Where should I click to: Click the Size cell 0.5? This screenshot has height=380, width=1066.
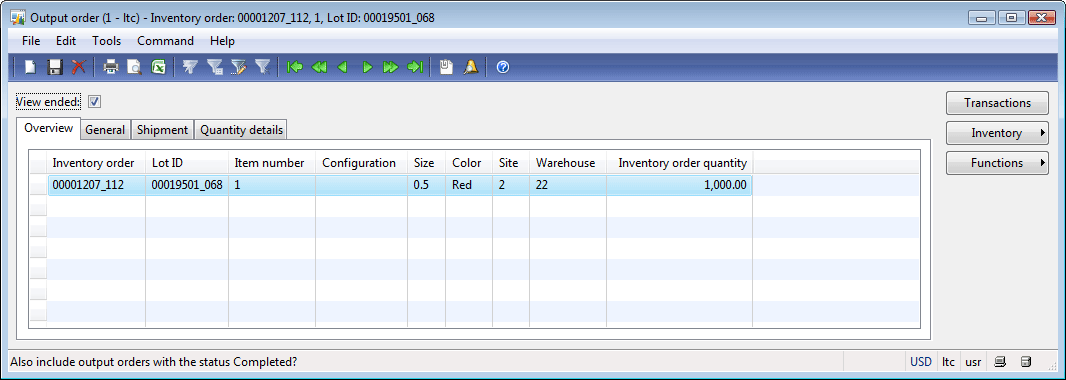[426, 185]
